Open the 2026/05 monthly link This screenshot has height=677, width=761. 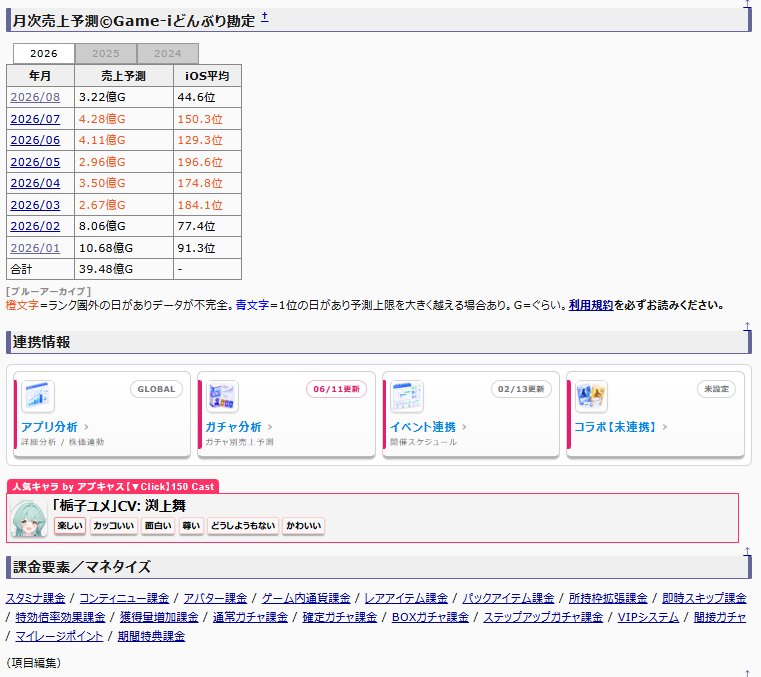click(35, 162)
